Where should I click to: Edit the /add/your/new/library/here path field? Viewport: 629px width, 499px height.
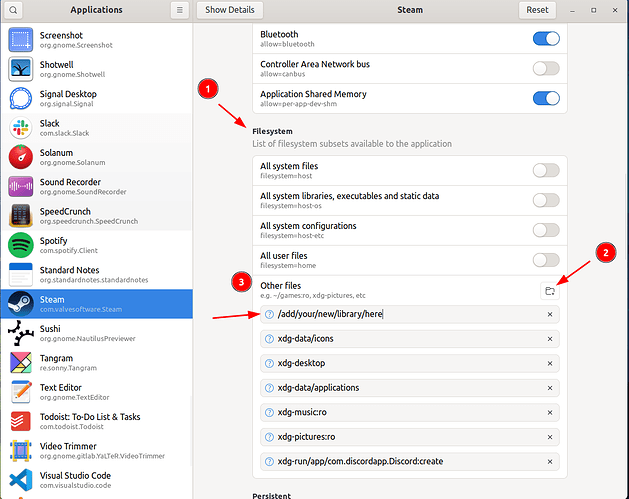click(410, 314)
